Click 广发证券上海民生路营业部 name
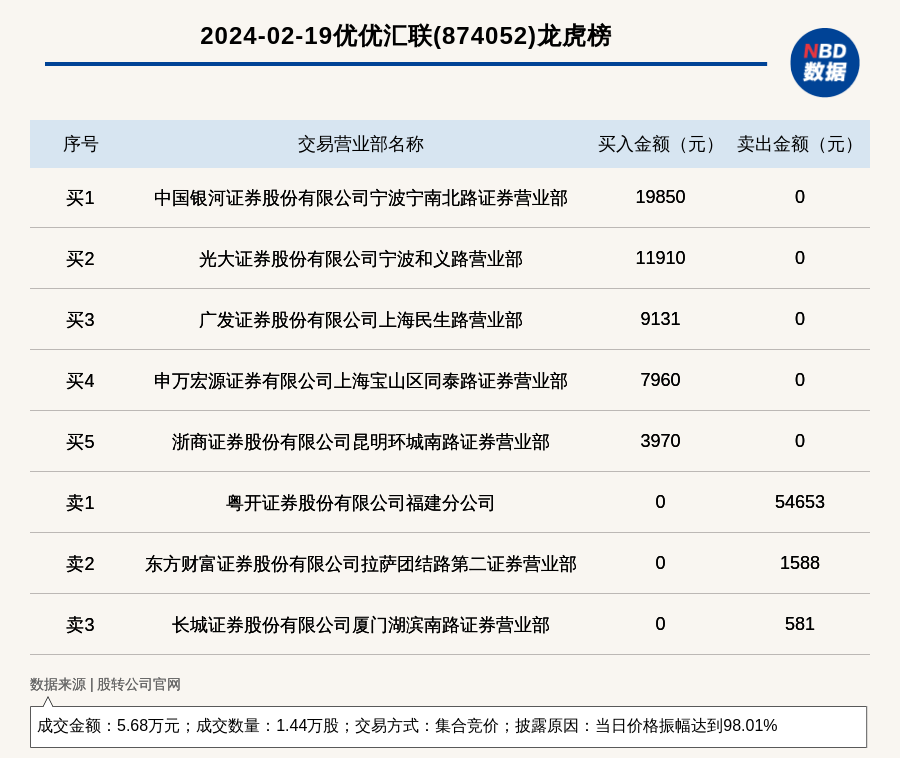This screenshot has width=900, height=758. [360, 320]
